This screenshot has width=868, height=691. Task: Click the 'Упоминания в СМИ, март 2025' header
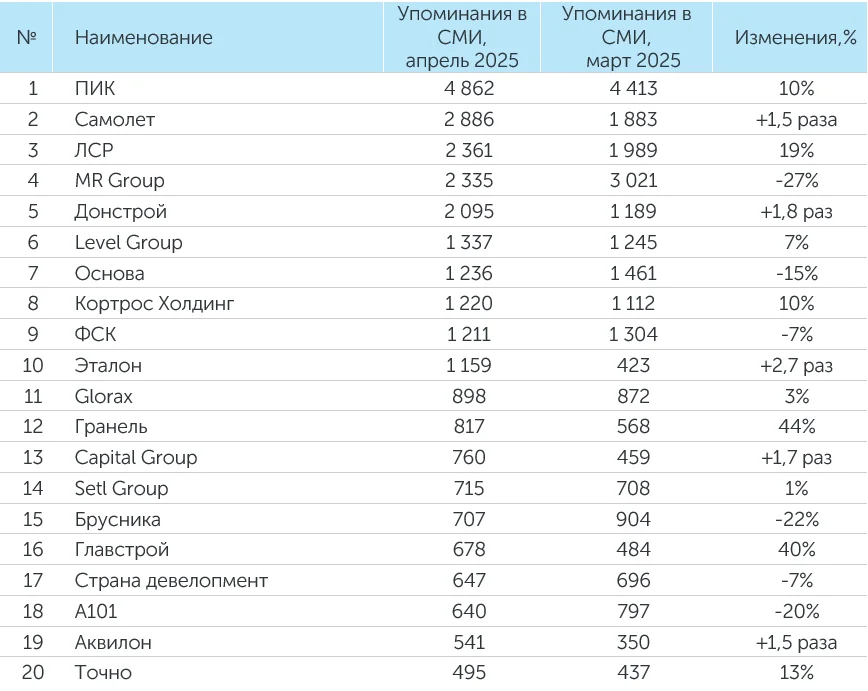pyautogui.click(x=626, y=38)
